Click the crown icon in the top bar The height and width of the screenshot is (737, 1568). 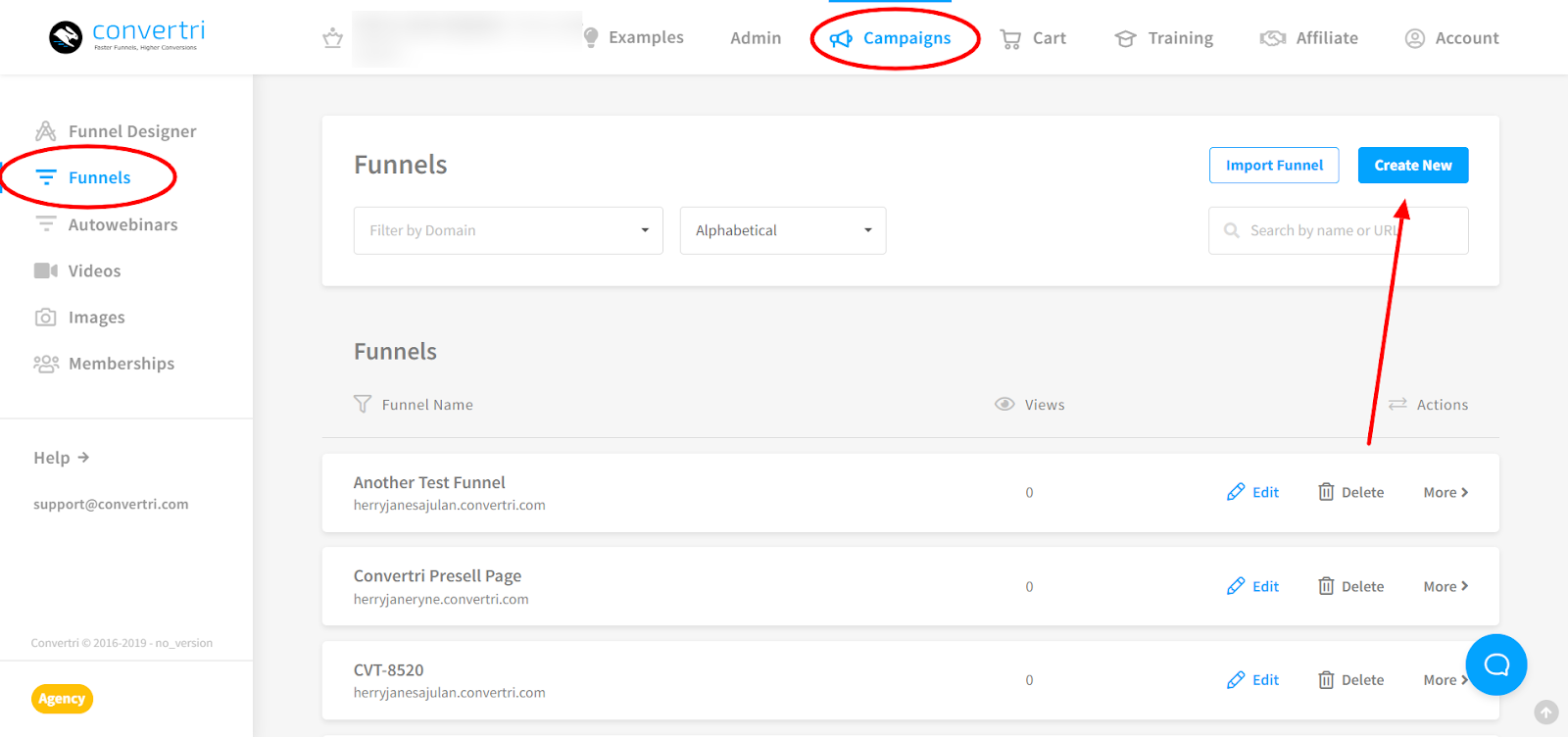tap(333, 38)
